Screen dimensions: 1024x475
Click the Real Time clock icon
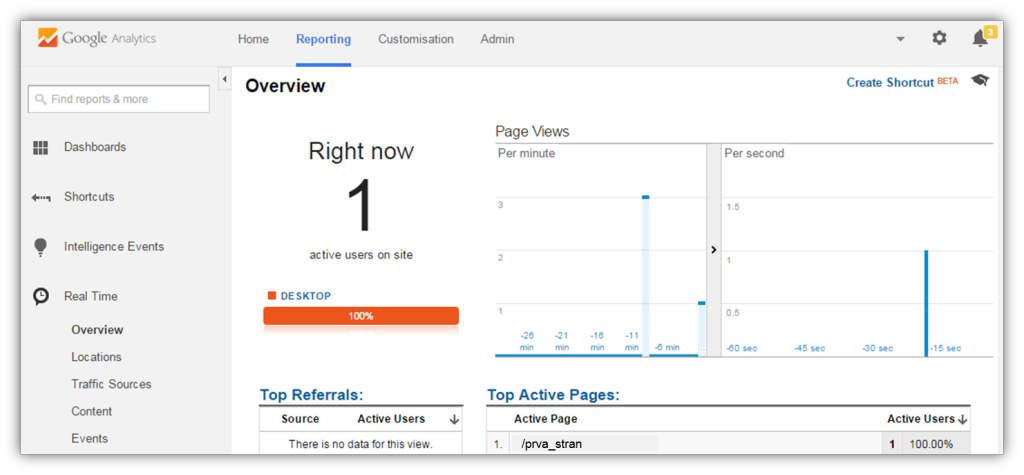[x=41, y=296]
